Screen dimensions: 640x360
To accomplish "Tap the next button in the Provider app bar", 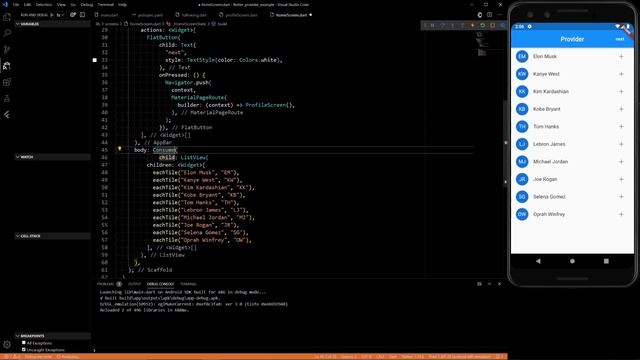I will [x=620, y=39].
